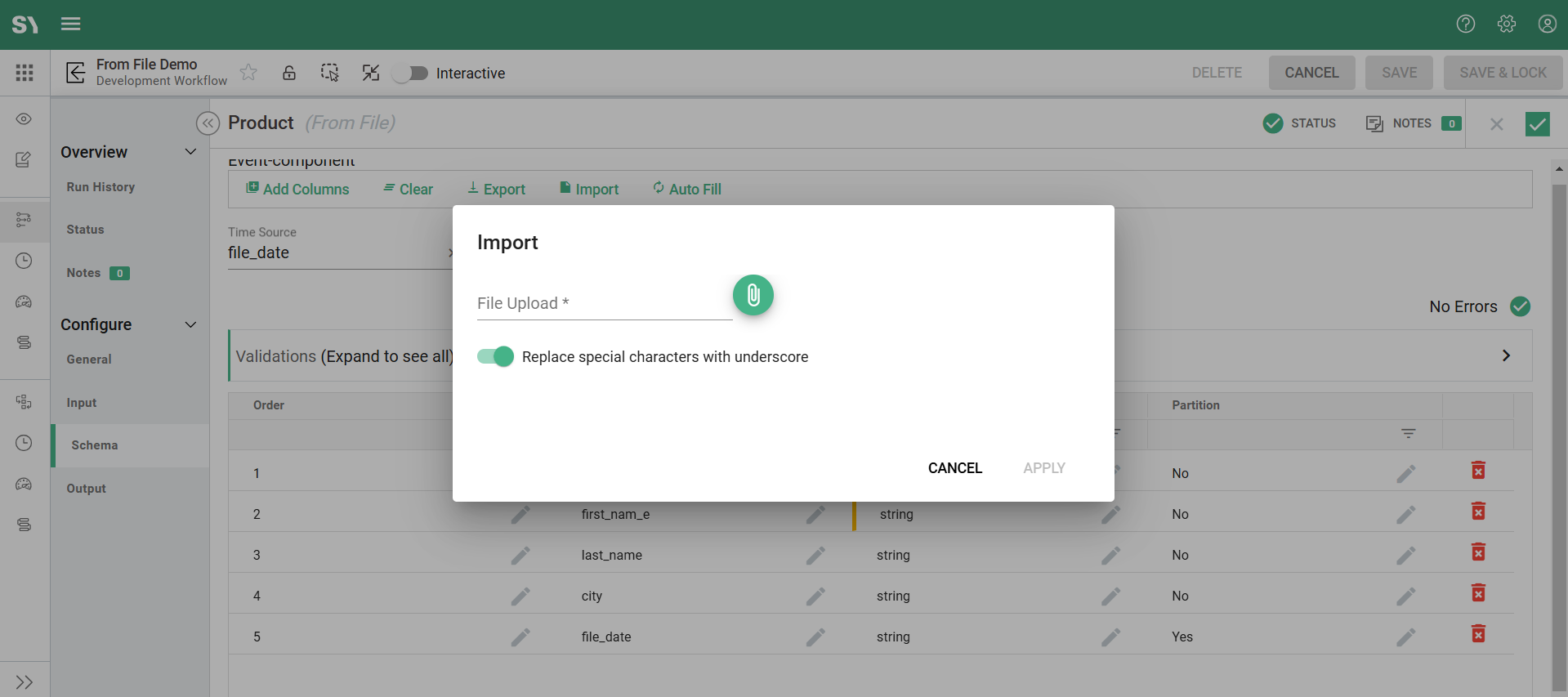Delete row 3 with red trash icon
The width and height of the screenshot is (1568, 697).
(1478, 553)
